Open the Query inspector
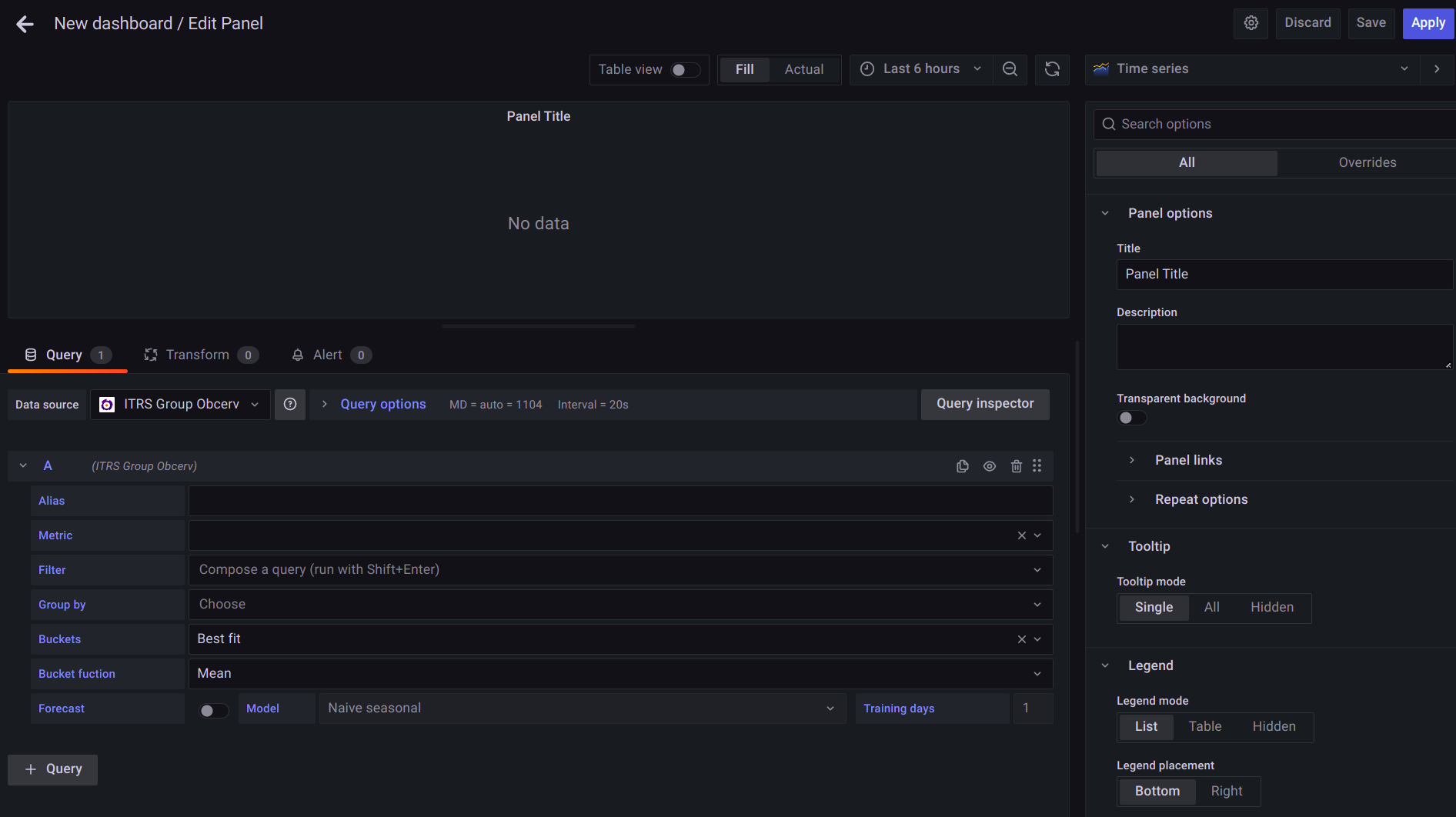This screenshot has width=1456, height=817. point(985,405)
